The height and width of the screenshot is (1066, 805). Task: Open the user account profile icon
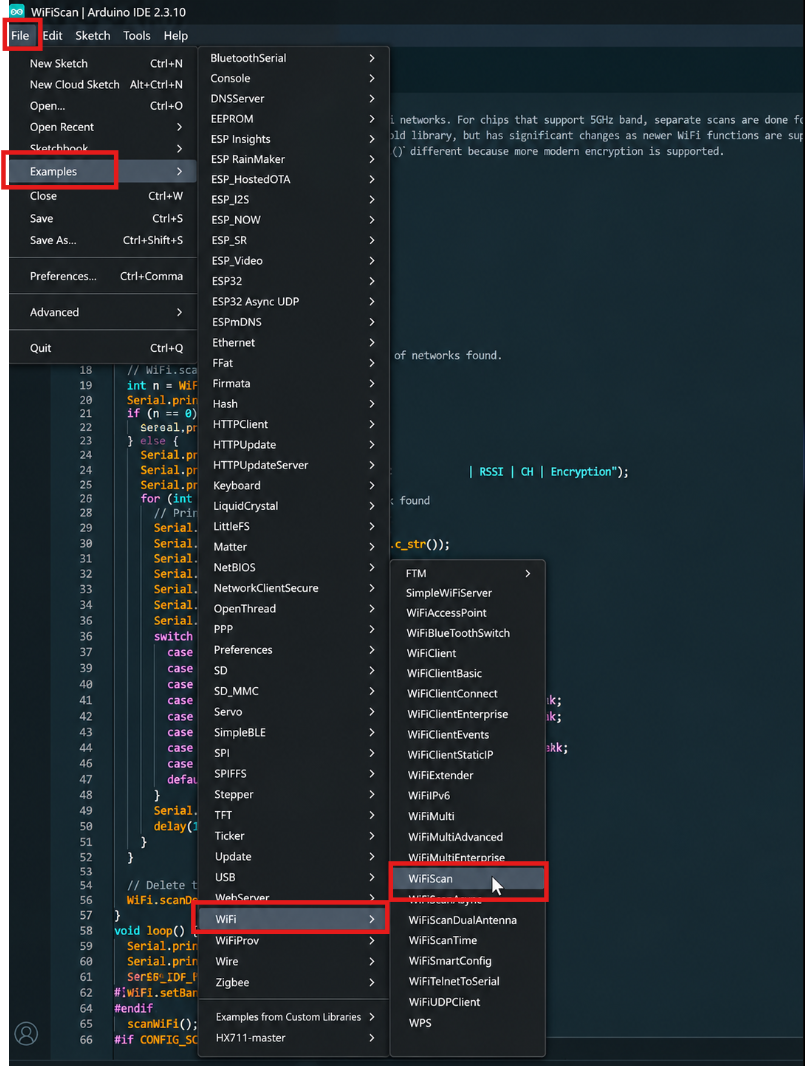pos(27,1033)
